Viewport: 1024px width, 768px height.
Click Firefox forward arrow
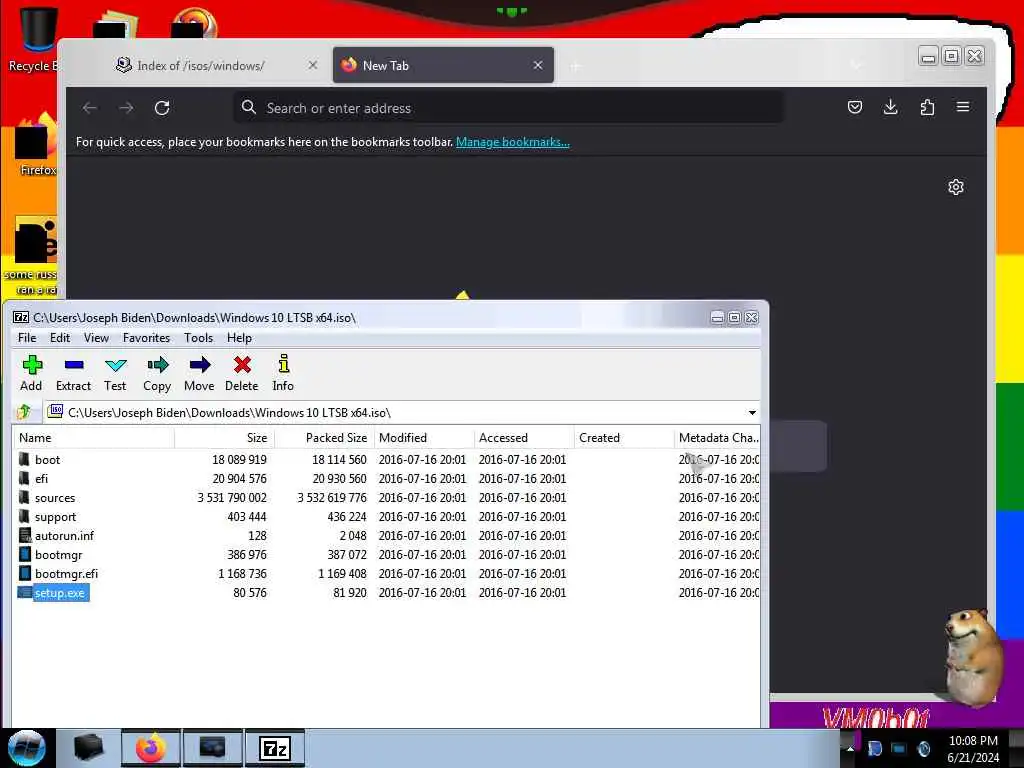pos(126,108)
